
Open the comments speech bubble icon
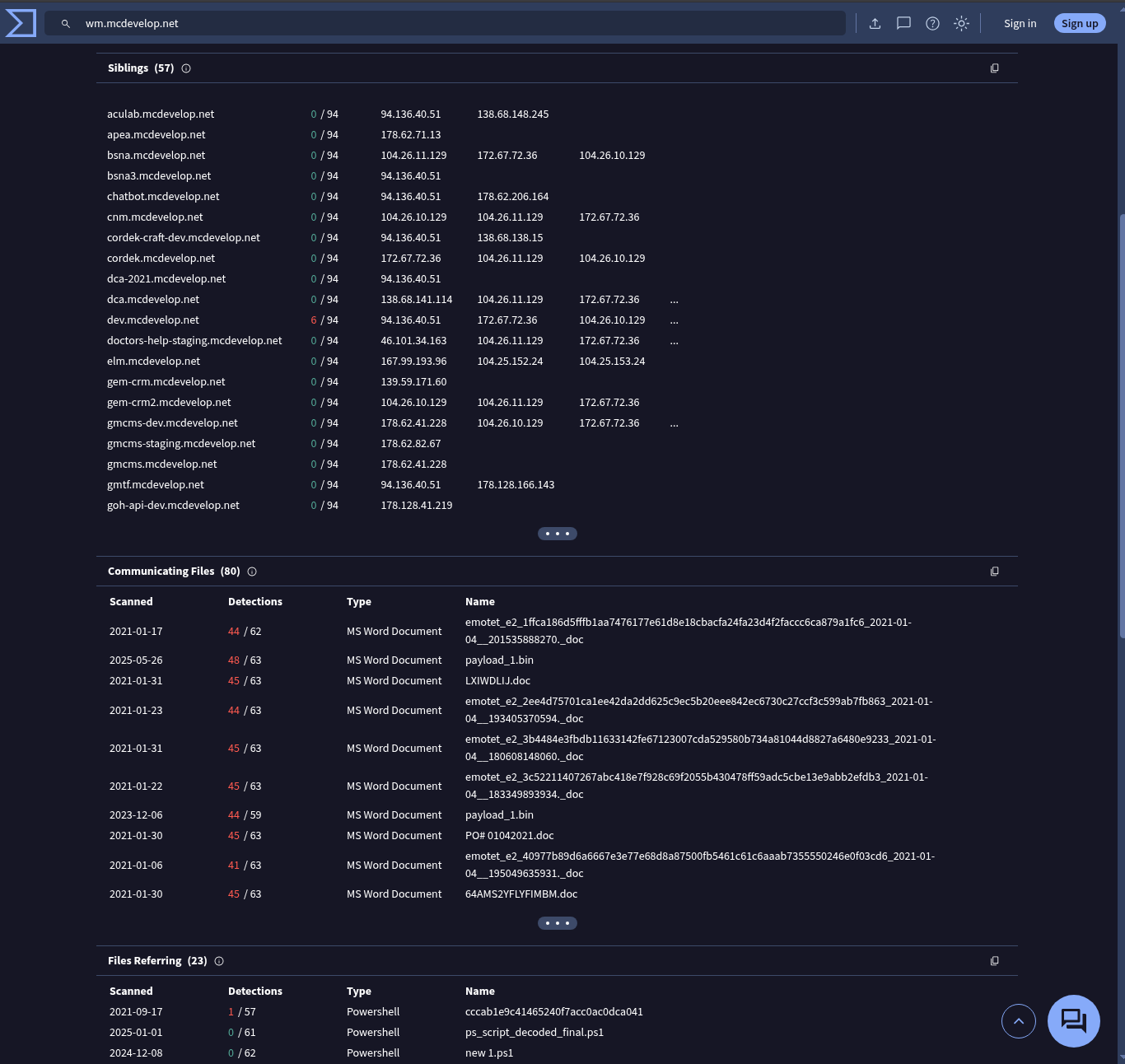903,24
